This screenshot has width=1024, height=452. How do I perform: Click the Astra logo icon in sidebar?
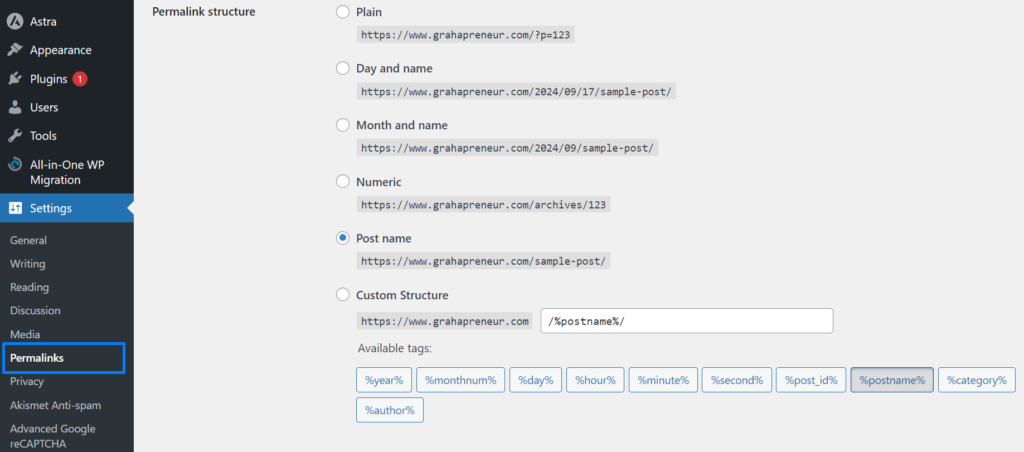click(x=15, y=21)
